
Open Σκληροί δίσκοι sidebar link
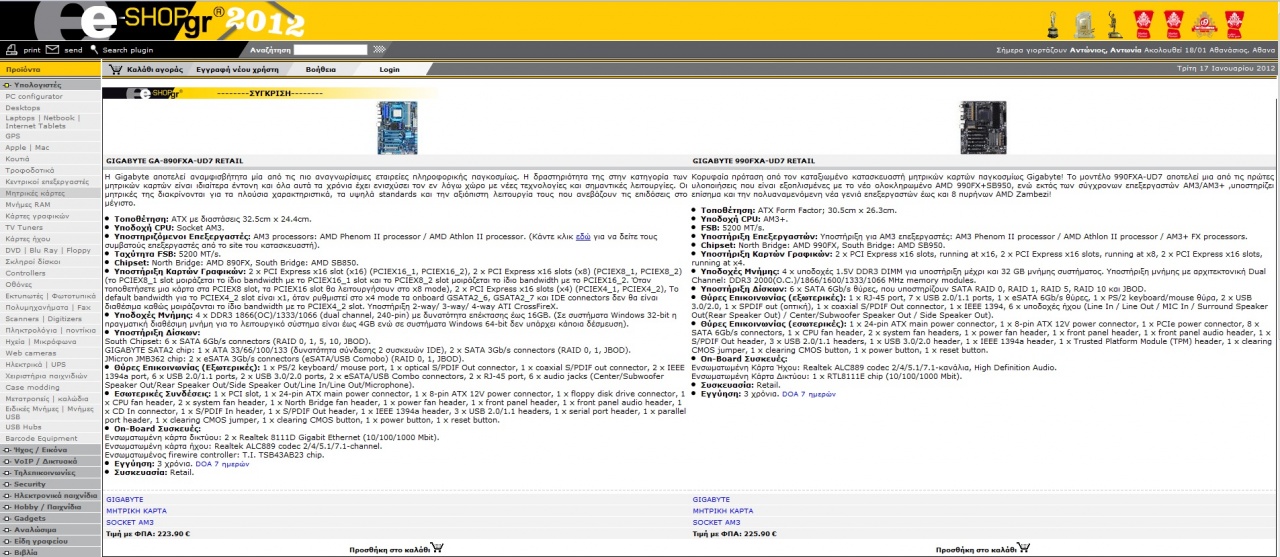coord(33,261)
